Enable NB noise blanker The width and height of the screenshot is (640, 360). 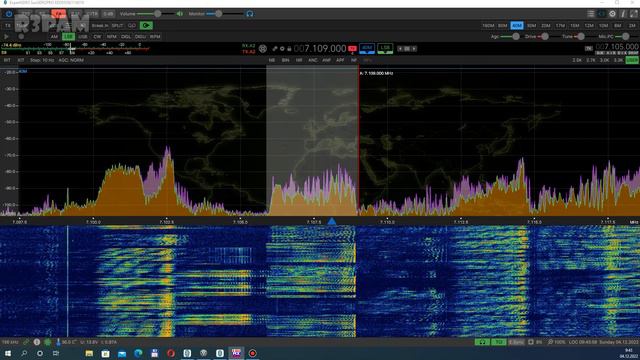coord(272,60)
